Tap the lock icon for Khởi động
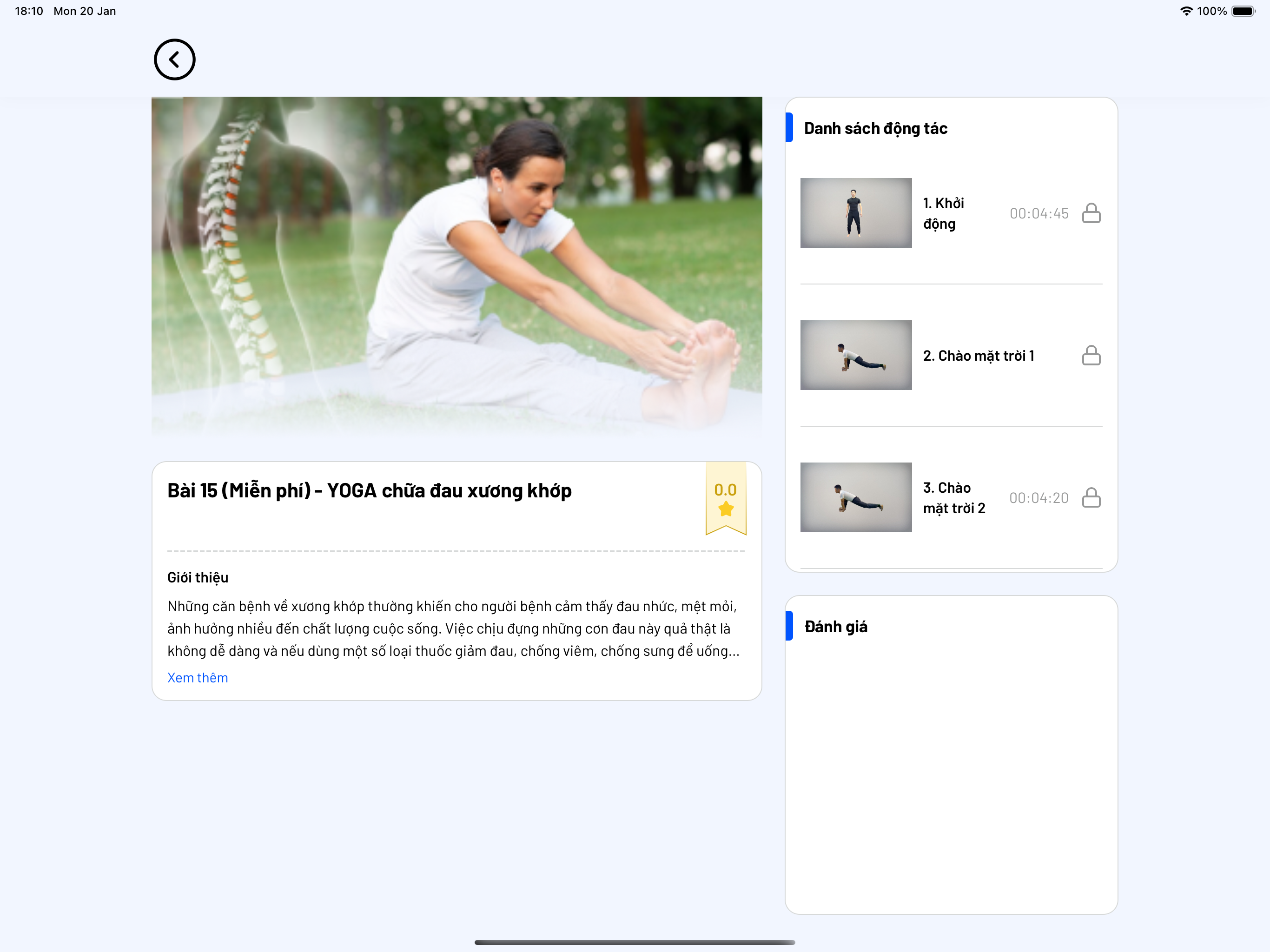Screen dimensions: 1270x952 point(1091,213)
